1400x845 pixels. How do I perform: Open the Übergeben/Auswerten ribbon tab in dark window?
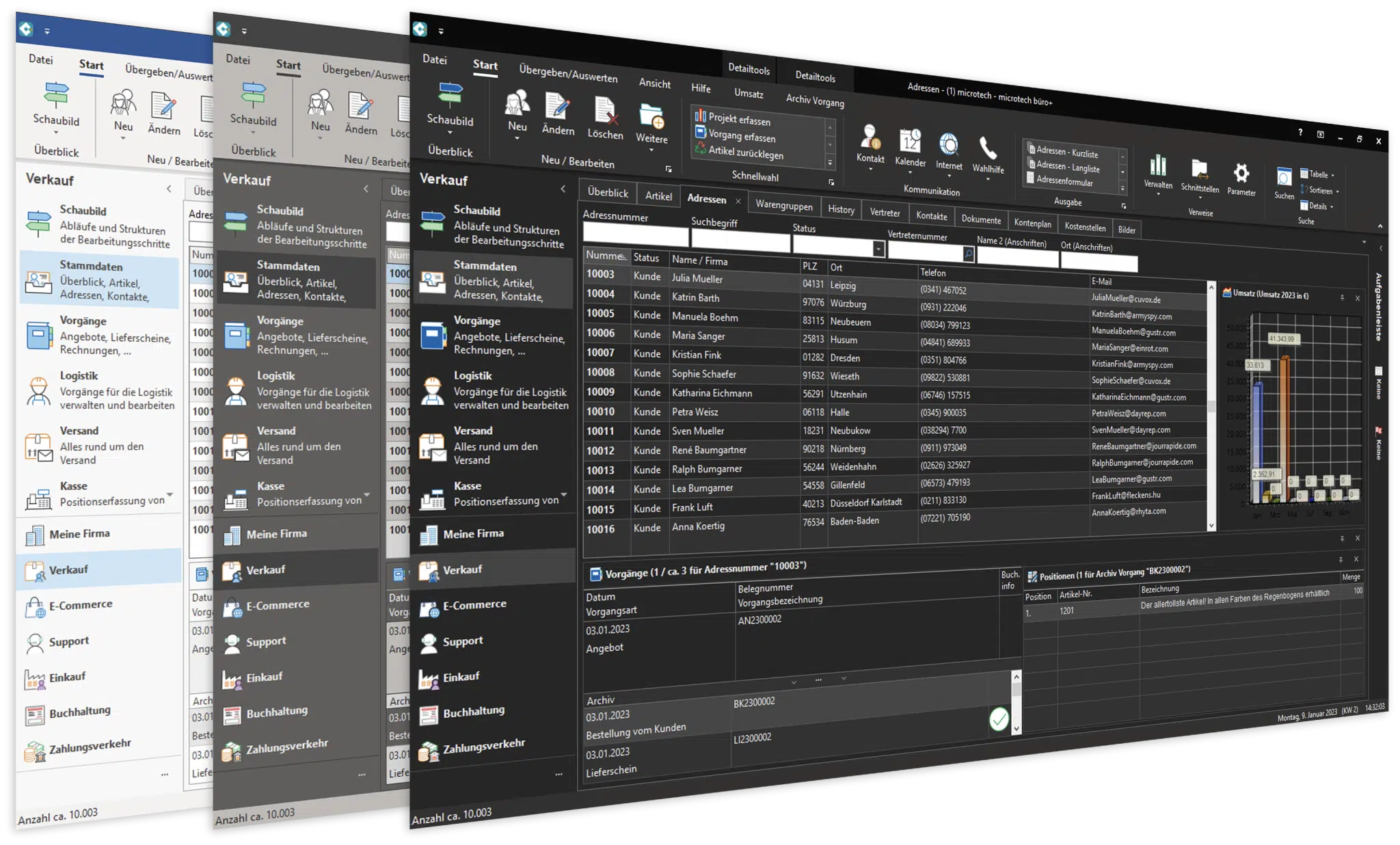coord(567,74)
